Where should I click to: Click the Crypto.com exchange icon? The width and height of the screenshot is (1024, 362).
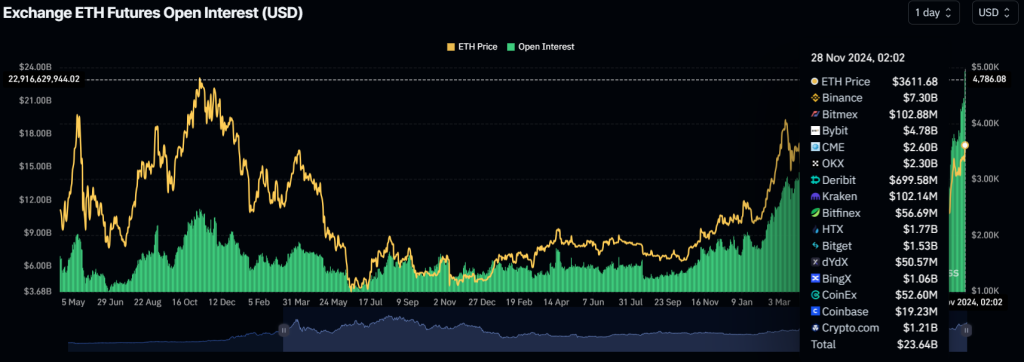coord(814,327)
